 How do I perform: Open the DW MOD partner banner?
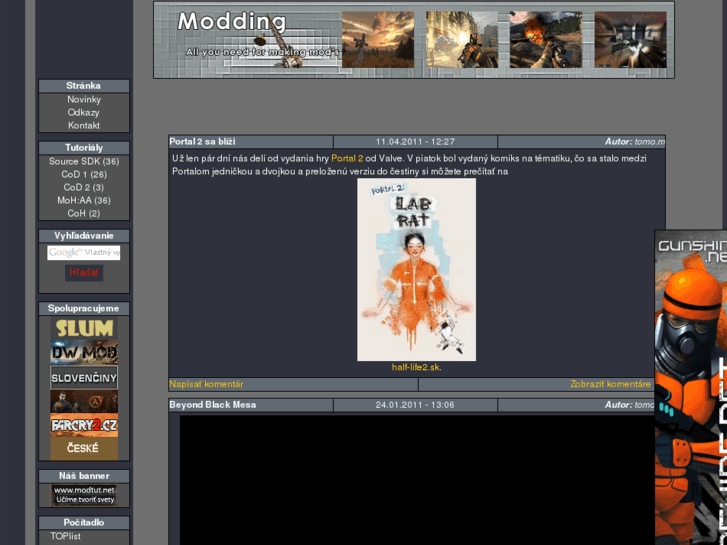pos(84,353)
